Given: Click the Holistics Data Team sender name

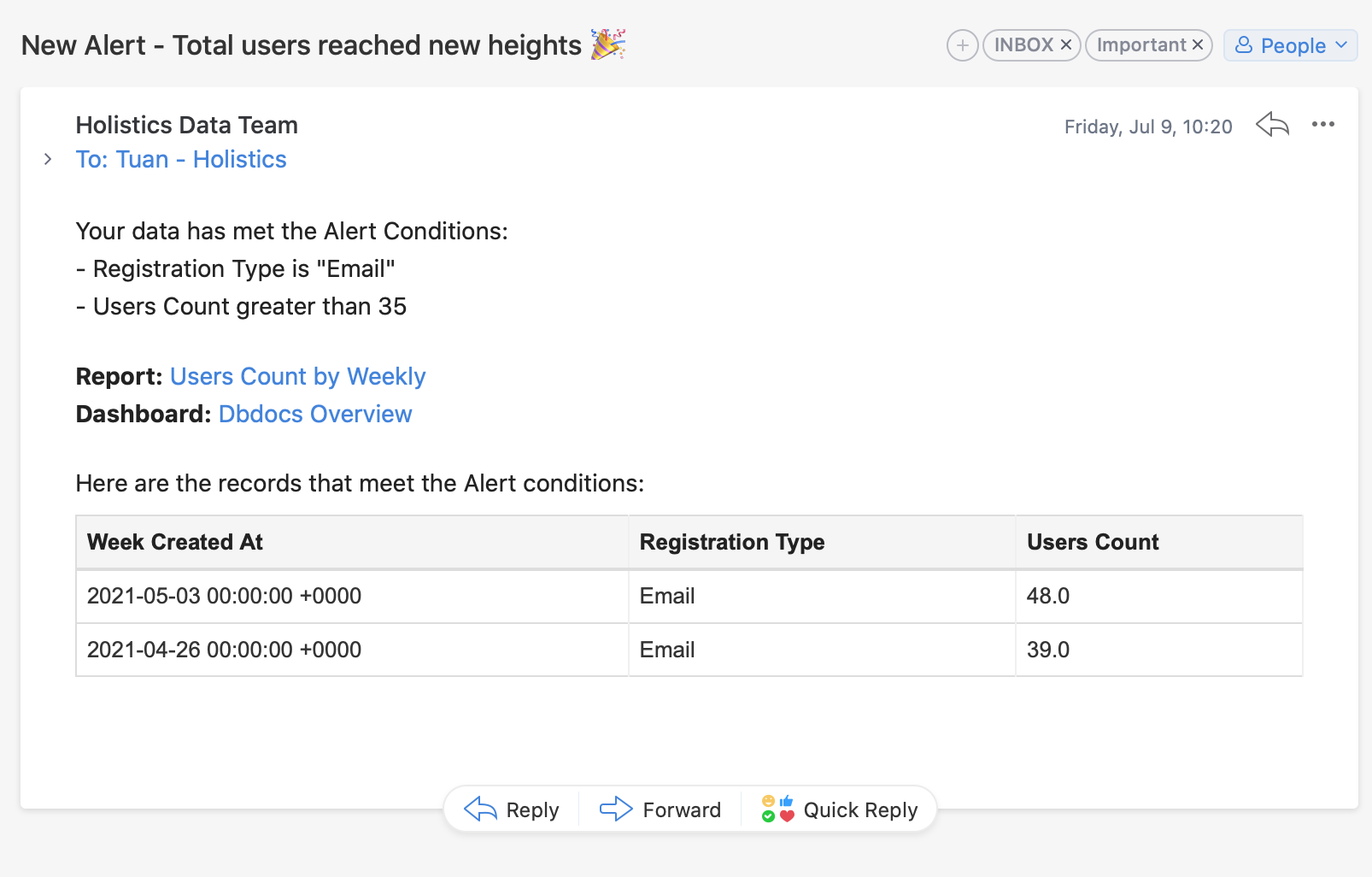Looking at the screenshot, I should click(x=187, y=126).
